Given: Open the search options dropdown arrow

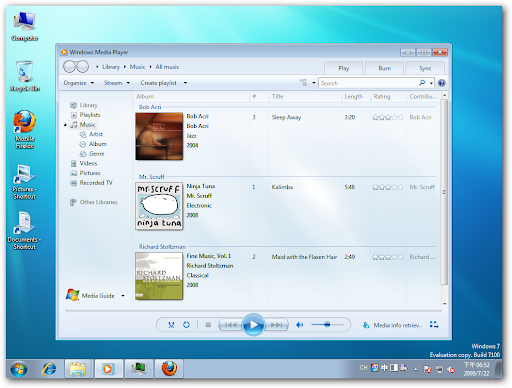Looking at the screenshot, I should tap(431, 83).
